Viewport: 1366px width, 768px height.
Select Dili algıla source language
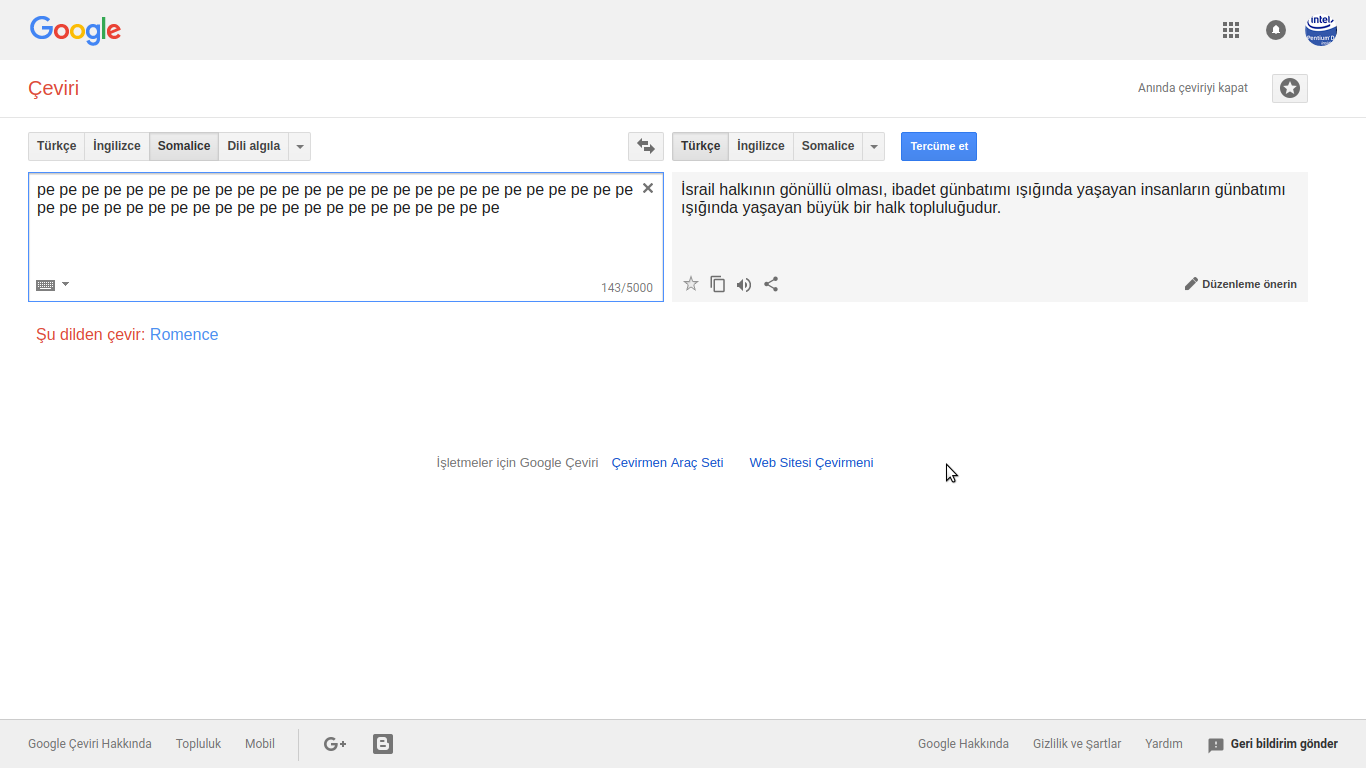[254, 146]
